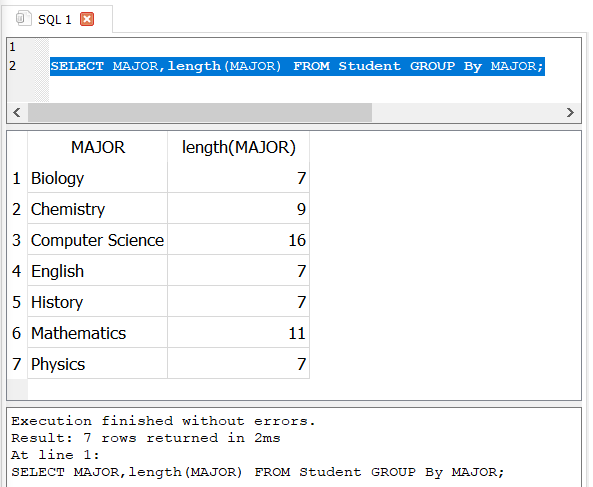The height and width of the screenshot is (487, 593).
Task: Click the SELECT query text in editor
Action: click(297, 66)
